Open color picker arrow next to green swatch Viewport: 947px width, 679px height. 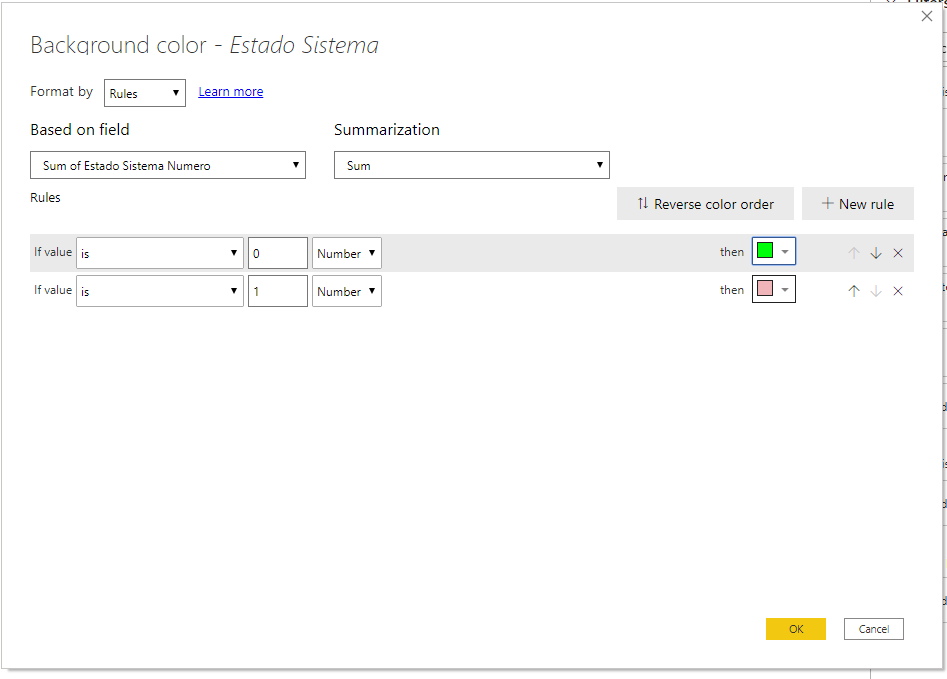tap(785, 251)
